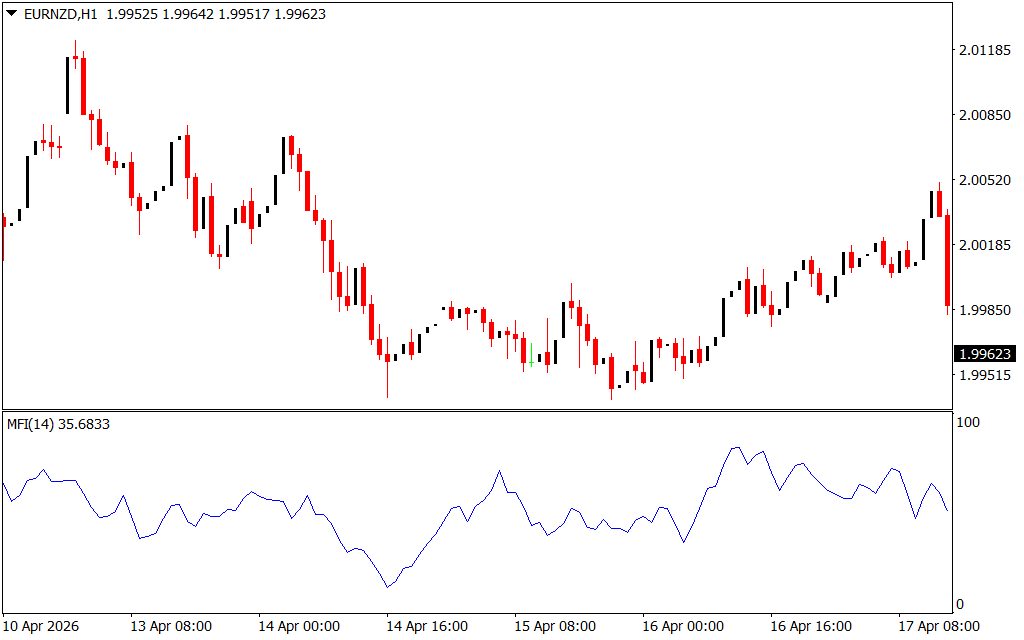Click the green doji candlestick on the chart
The image size is (1024, 640).
coord(532,355)
